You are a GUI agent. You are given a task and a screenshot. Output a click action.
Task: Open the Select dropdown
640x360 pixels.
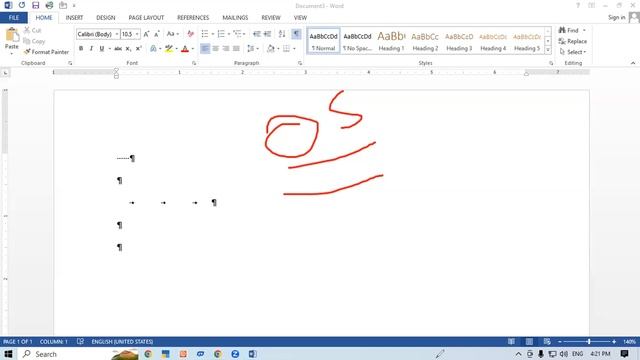(x=573, y=52)
